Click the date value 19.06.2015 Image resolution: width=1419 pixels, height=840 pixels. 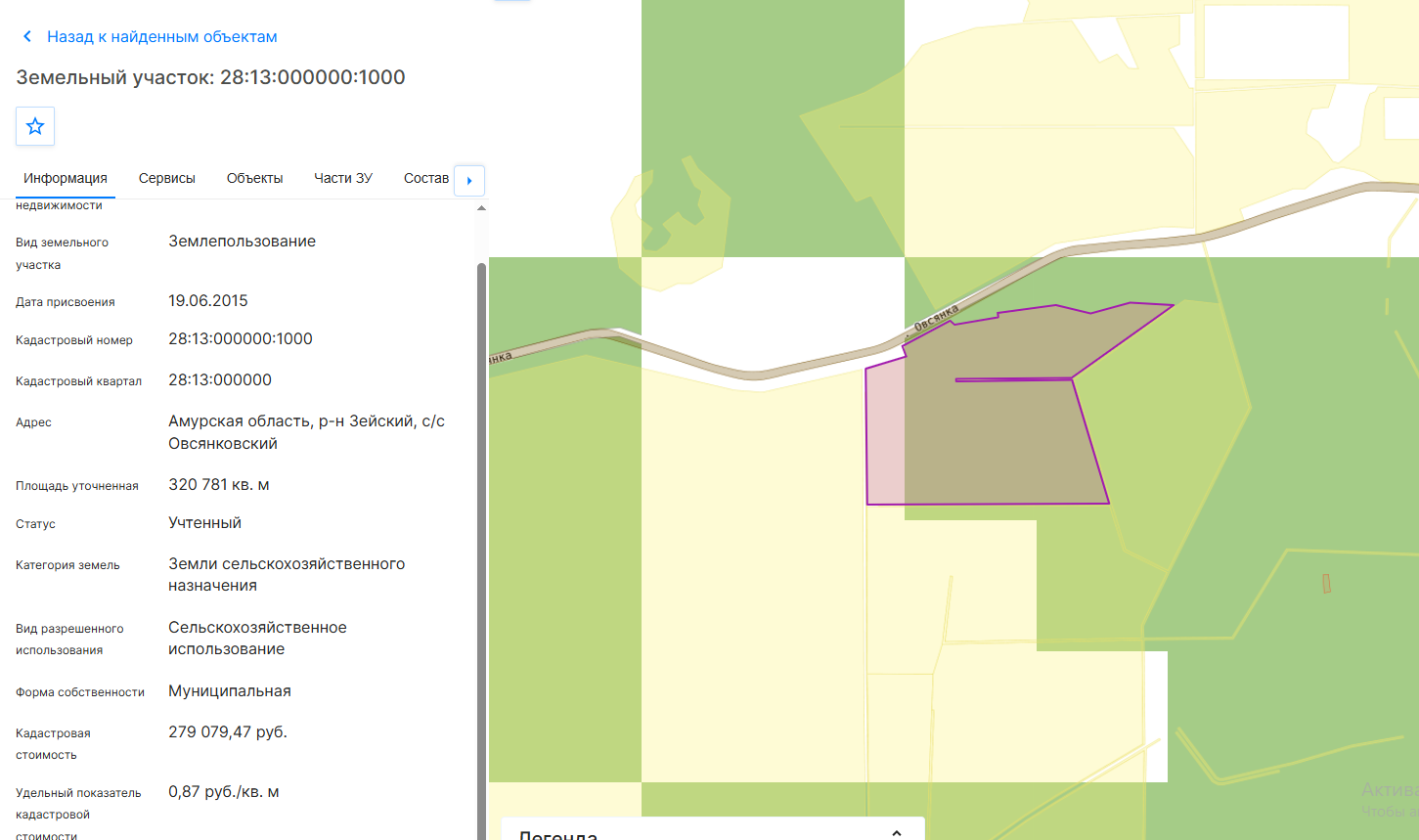(208, 301)
